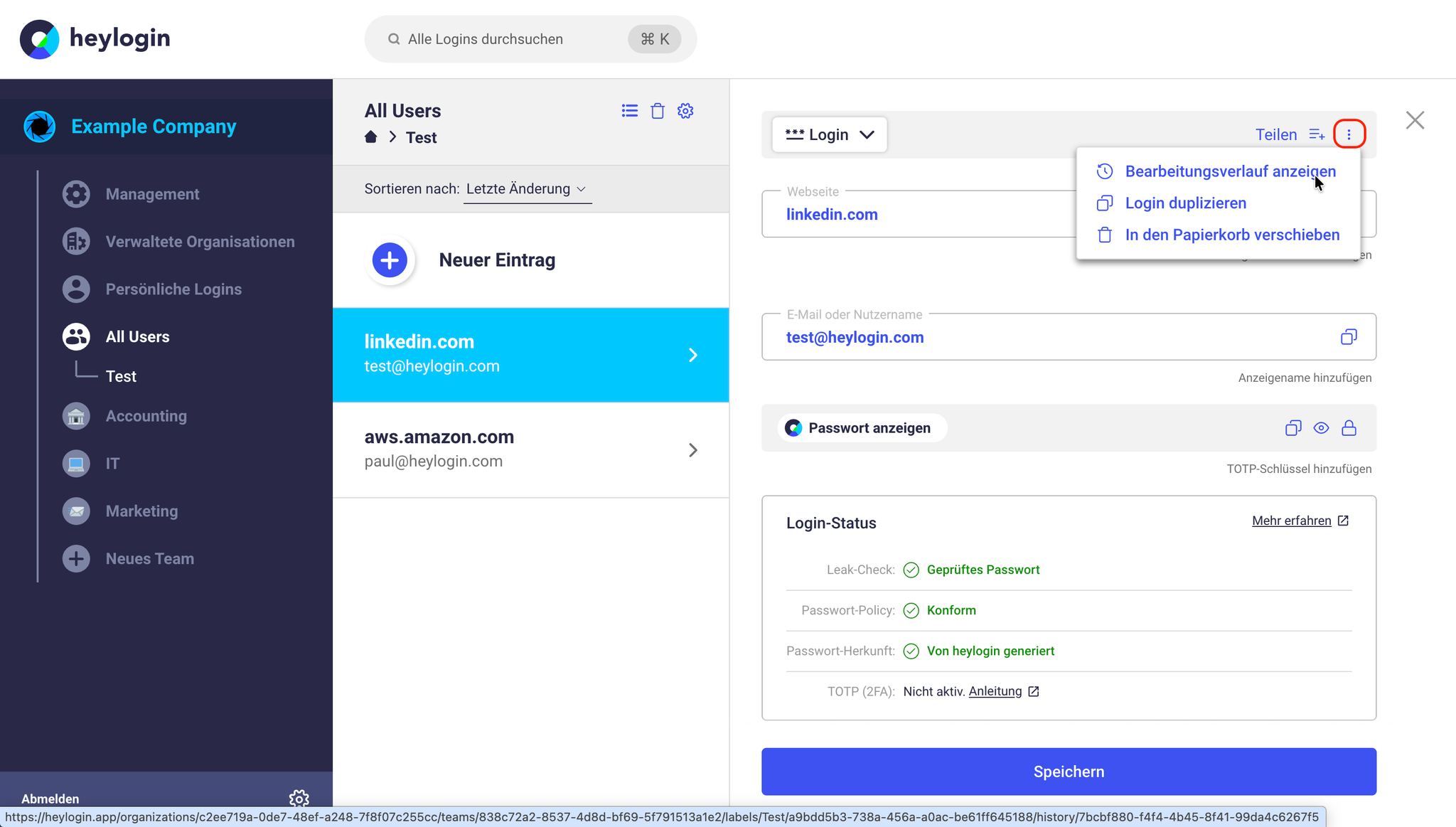Open the aws.amazon.com entry chevron

coord(693,450)
